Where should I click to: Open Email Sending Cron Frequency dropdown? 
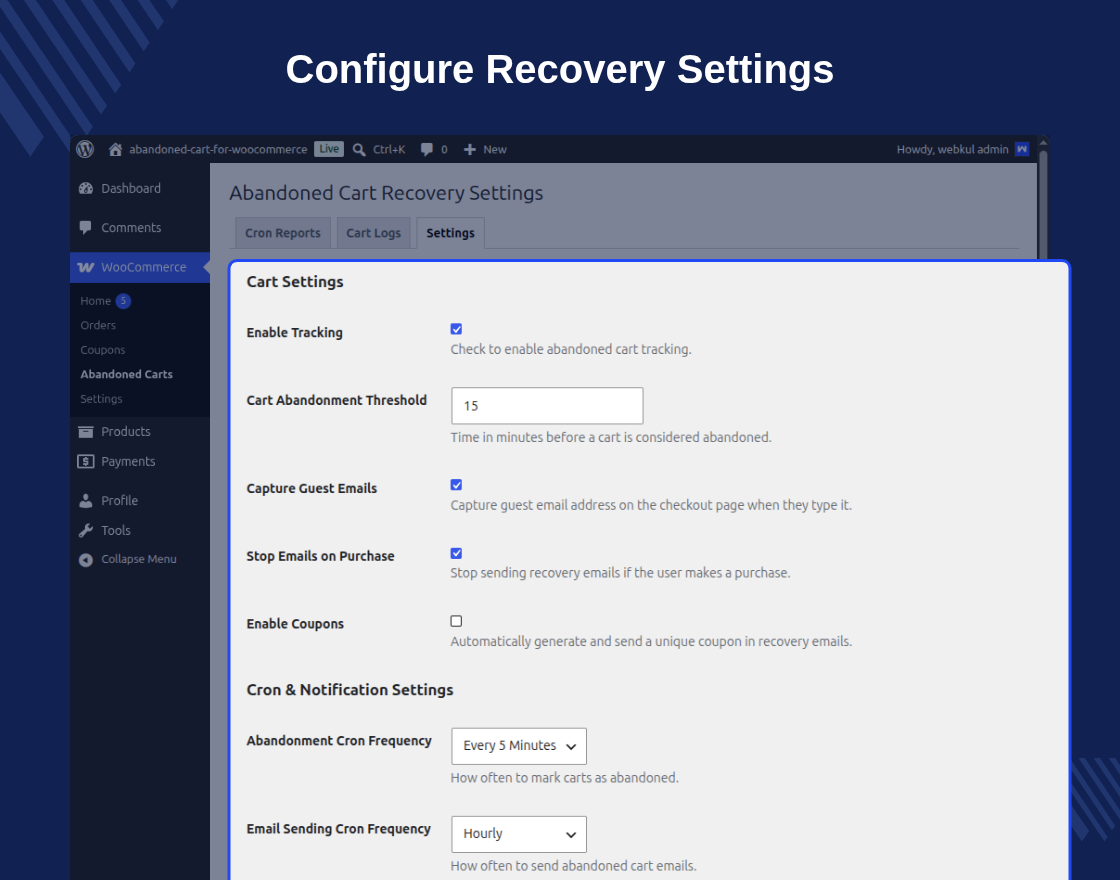click(519, 834)
